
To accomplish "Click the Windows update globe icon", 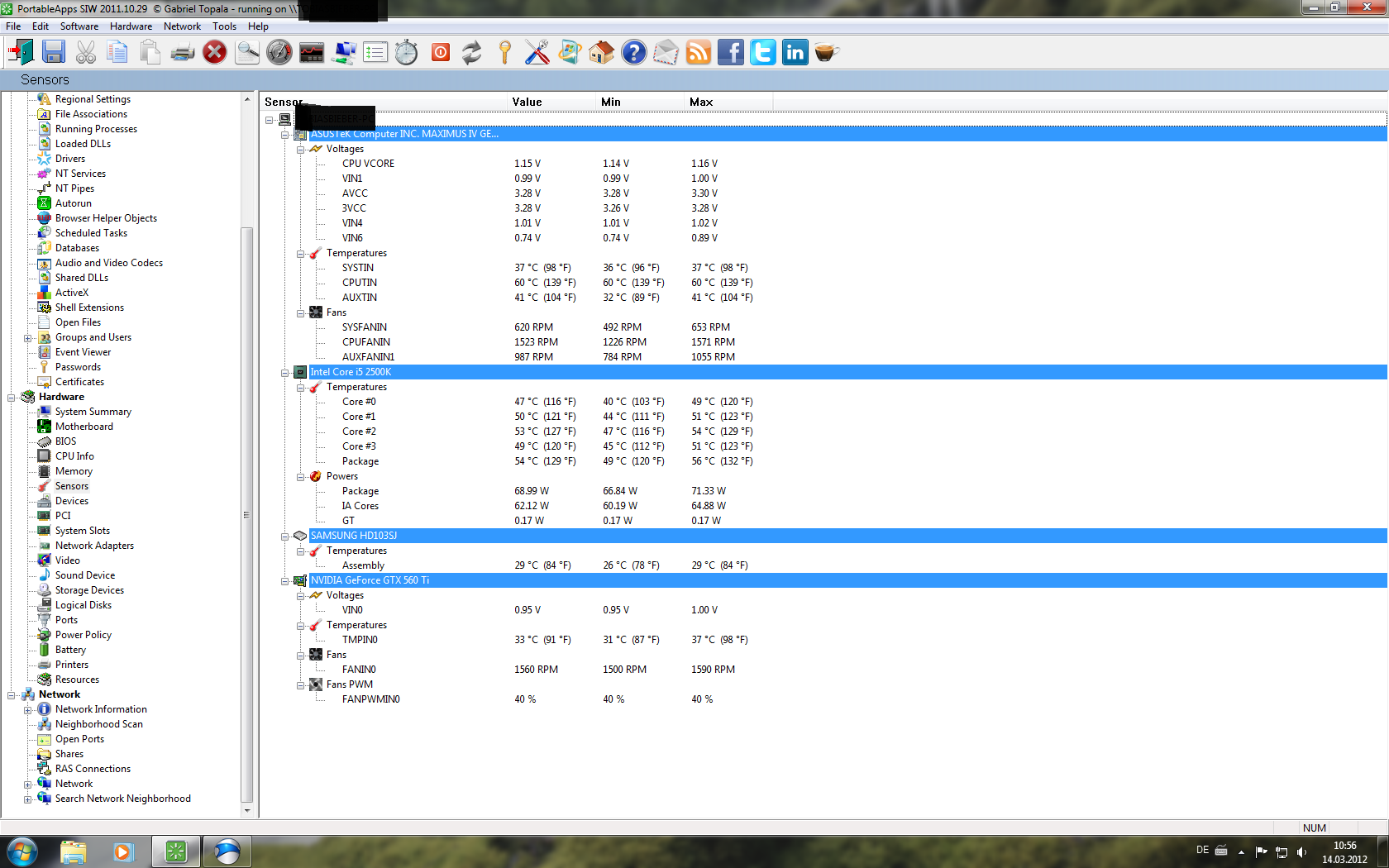I will pos(570,53).
